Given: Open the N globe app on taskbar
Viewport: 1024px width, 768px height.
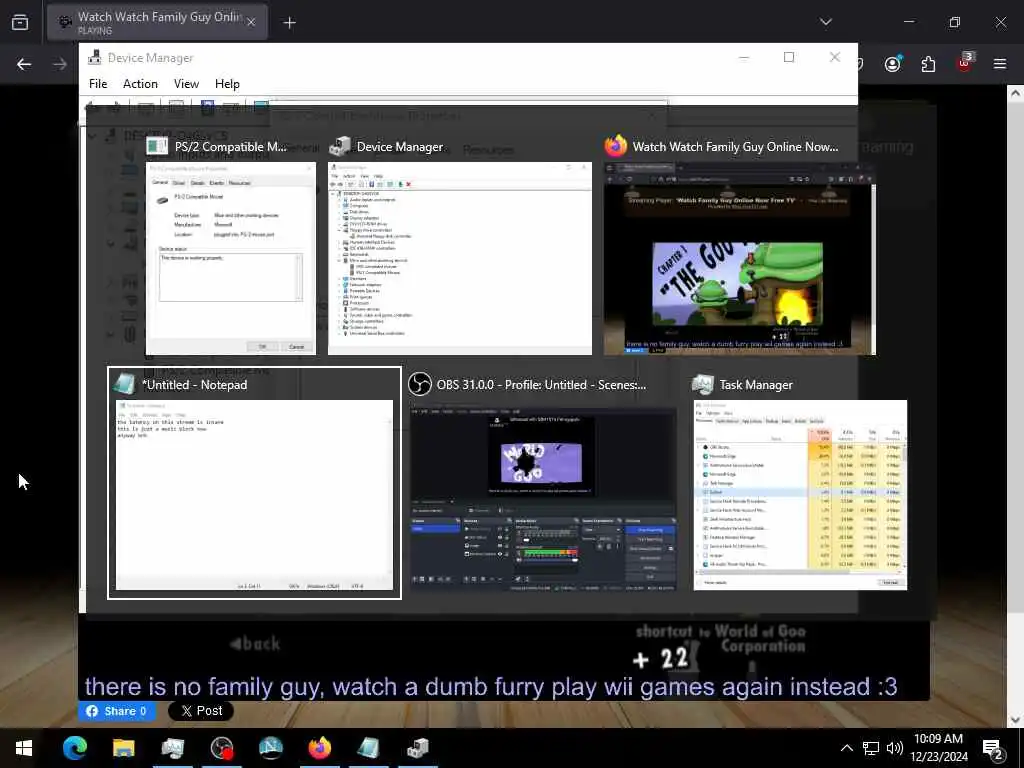Looking at the screenshot, I should tap(270, 748).
